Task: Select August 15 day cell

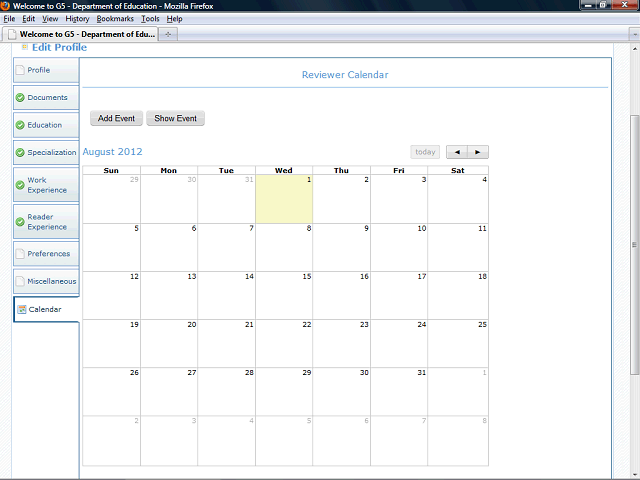Action: (284, 296)
